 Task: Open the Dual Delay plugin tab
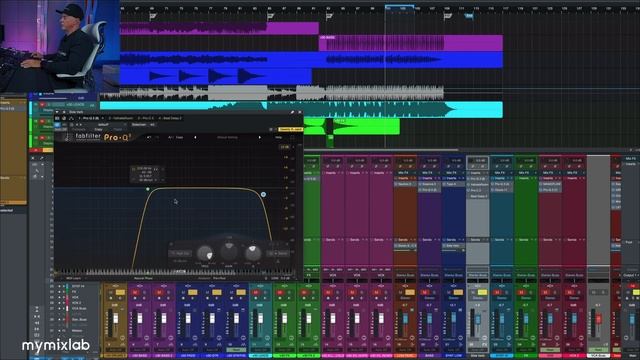(171, 118)
